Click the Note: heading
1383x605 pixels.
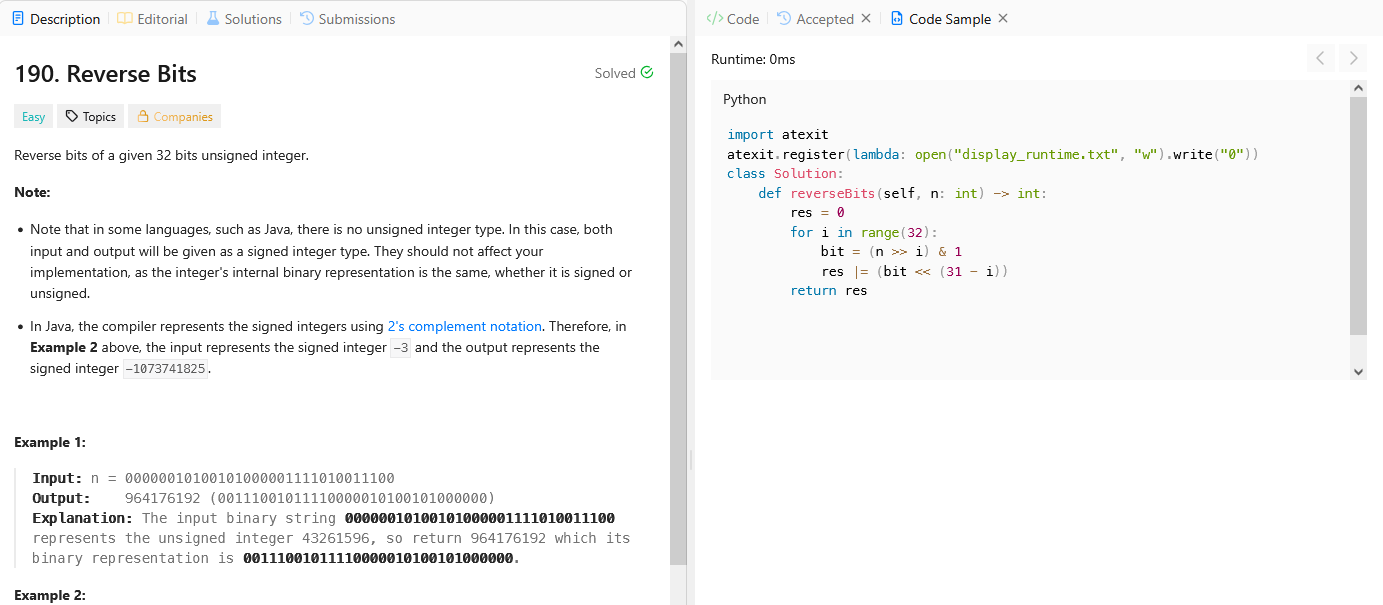(x=32, y=192)
